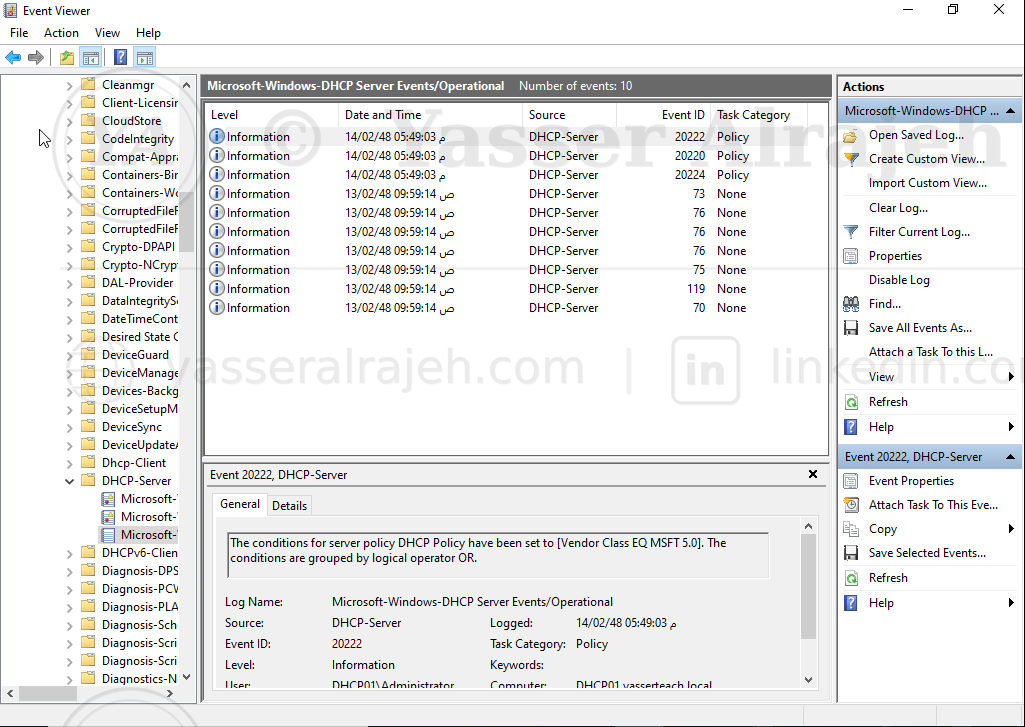
Task: Click the Attach Task To This Event icon
Action: (850, 505)
